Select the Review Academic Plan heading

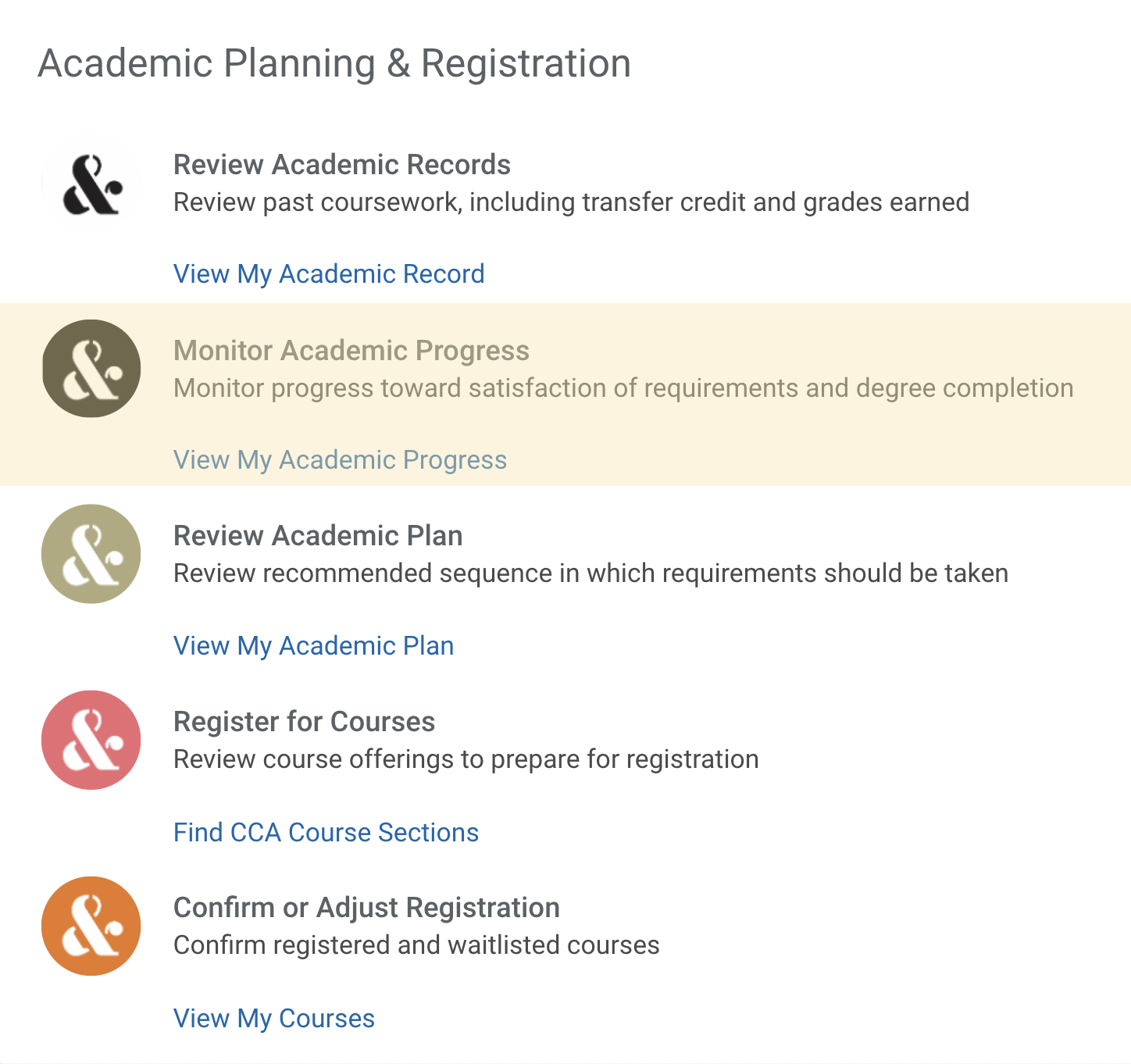(318, 536)
